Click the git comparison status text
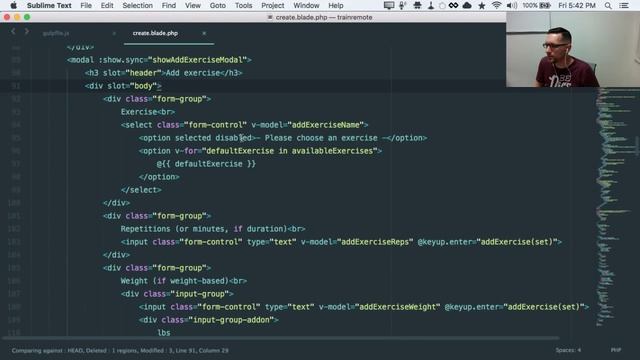This screenshot has width=640, height=360. click(x=120, y=351)
